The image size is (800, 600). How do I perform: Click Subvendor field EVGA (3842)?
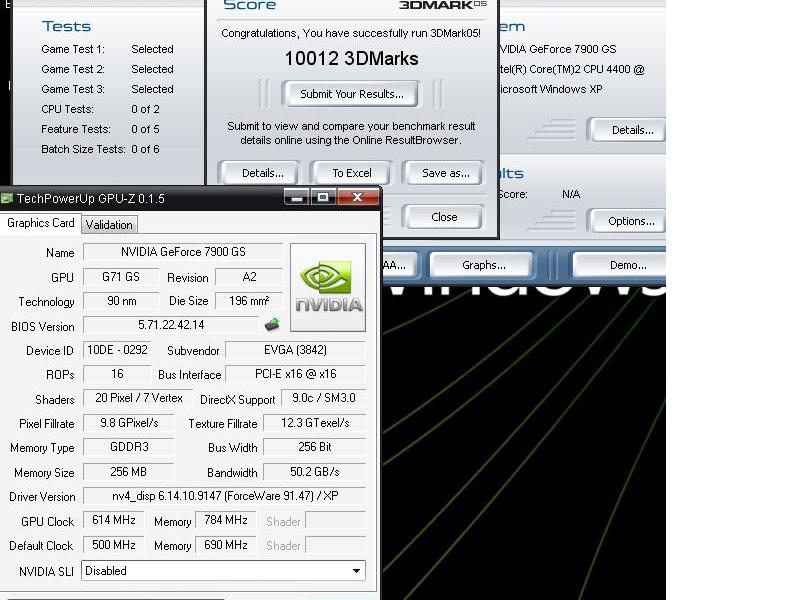(295, 350)
